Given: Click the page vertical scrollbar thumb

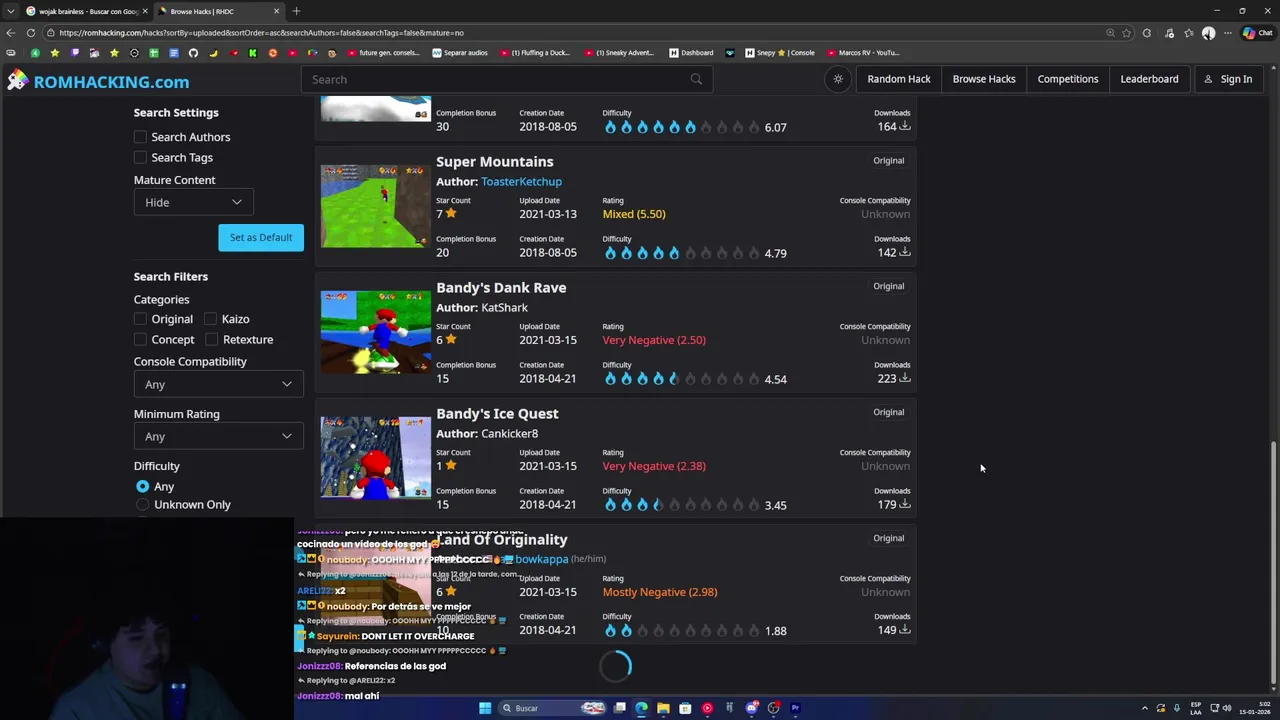Looking at the screenshot, I should 1273,564.
